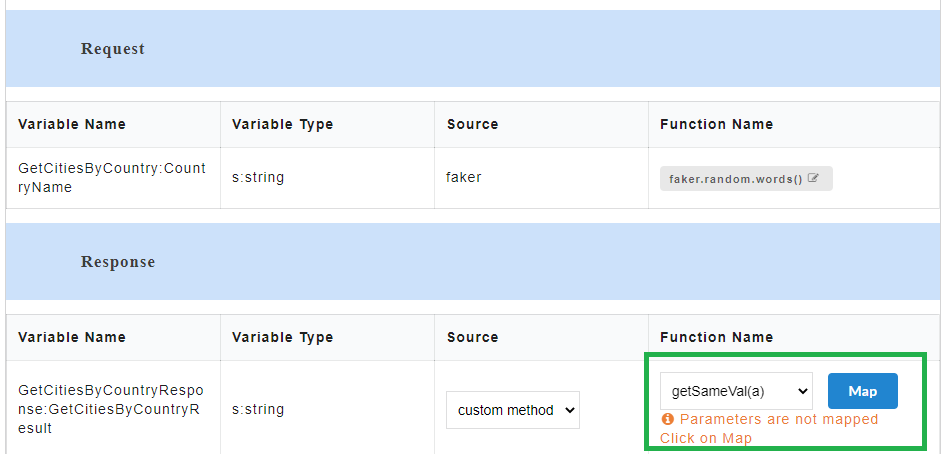Click Function Name header in Request table
Screen dimensions: 949x454
717,124
